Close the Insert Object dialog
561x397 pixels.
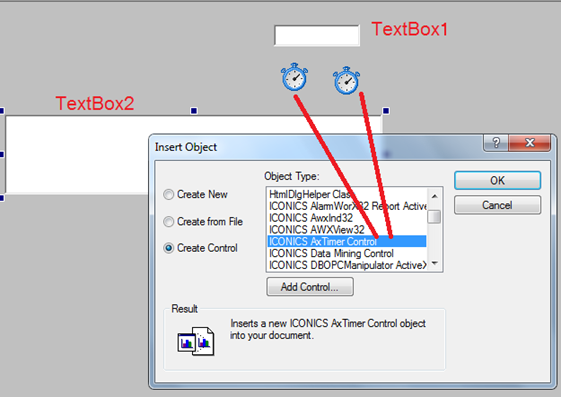[x=530, y=143]
